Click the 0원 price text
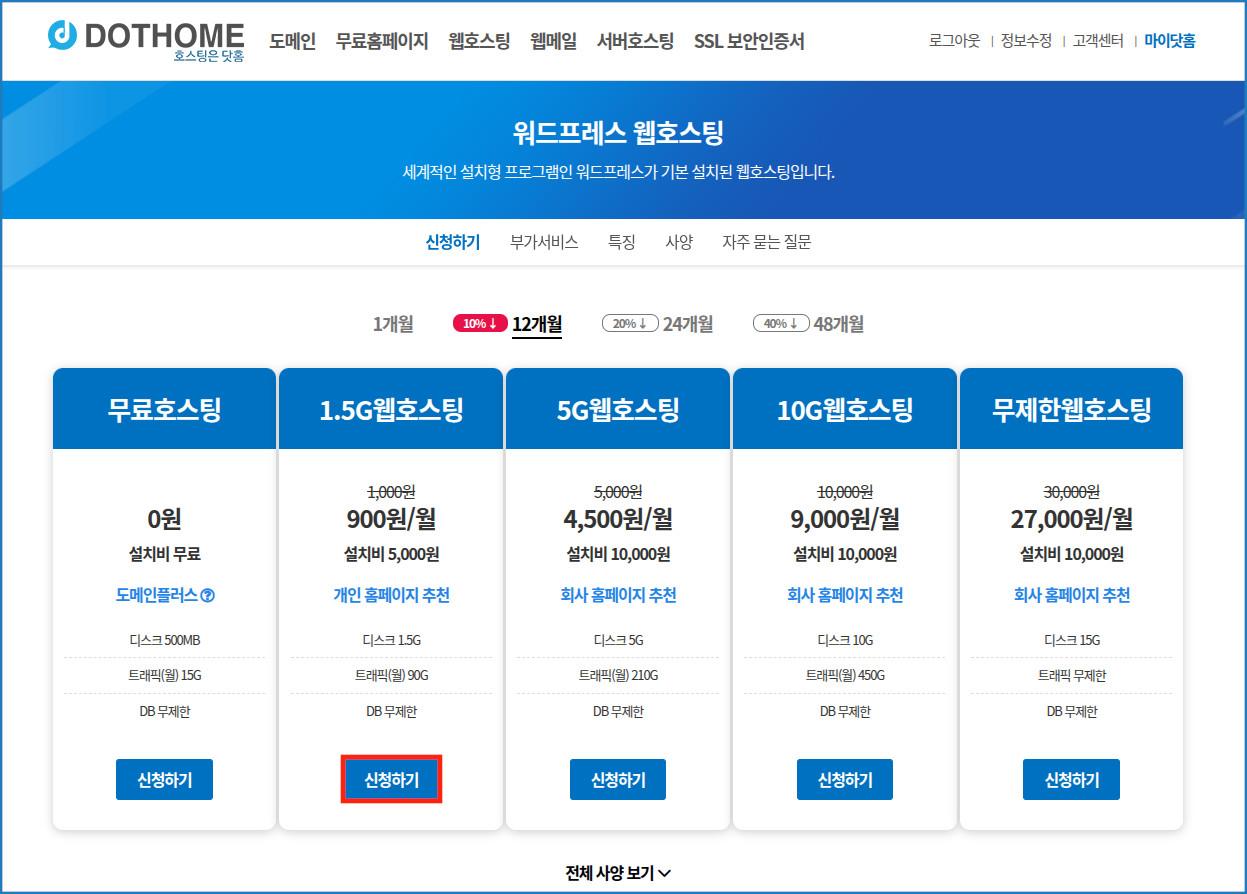1247x894 pixels. click(x=164, y=520)
